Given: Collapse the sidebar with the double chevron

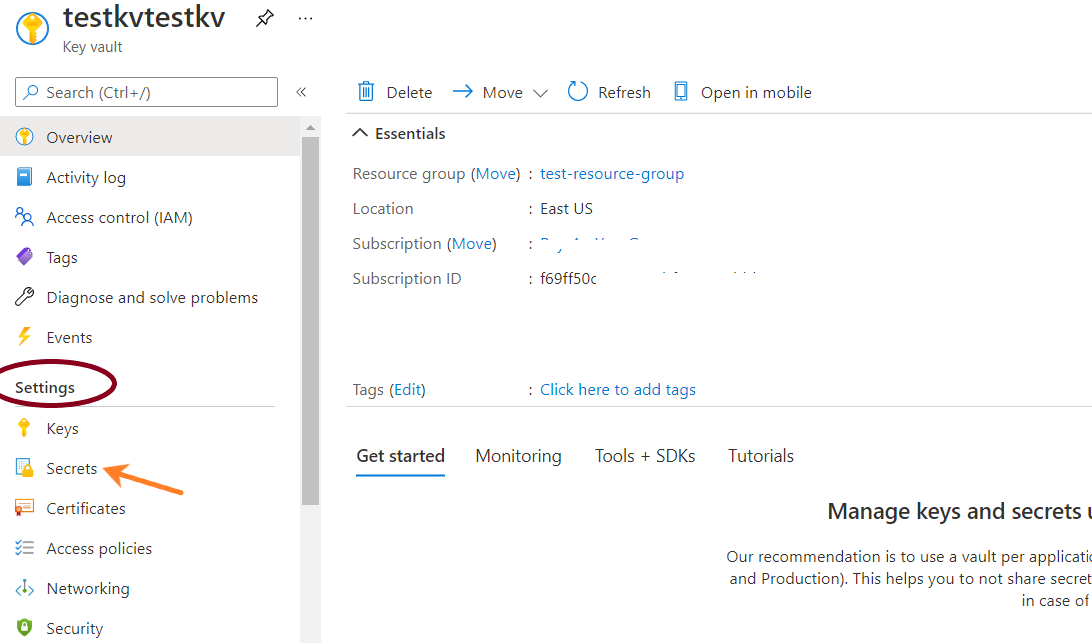Looking at the screenshot, I should pyautogui.click(x=301, y=92).
